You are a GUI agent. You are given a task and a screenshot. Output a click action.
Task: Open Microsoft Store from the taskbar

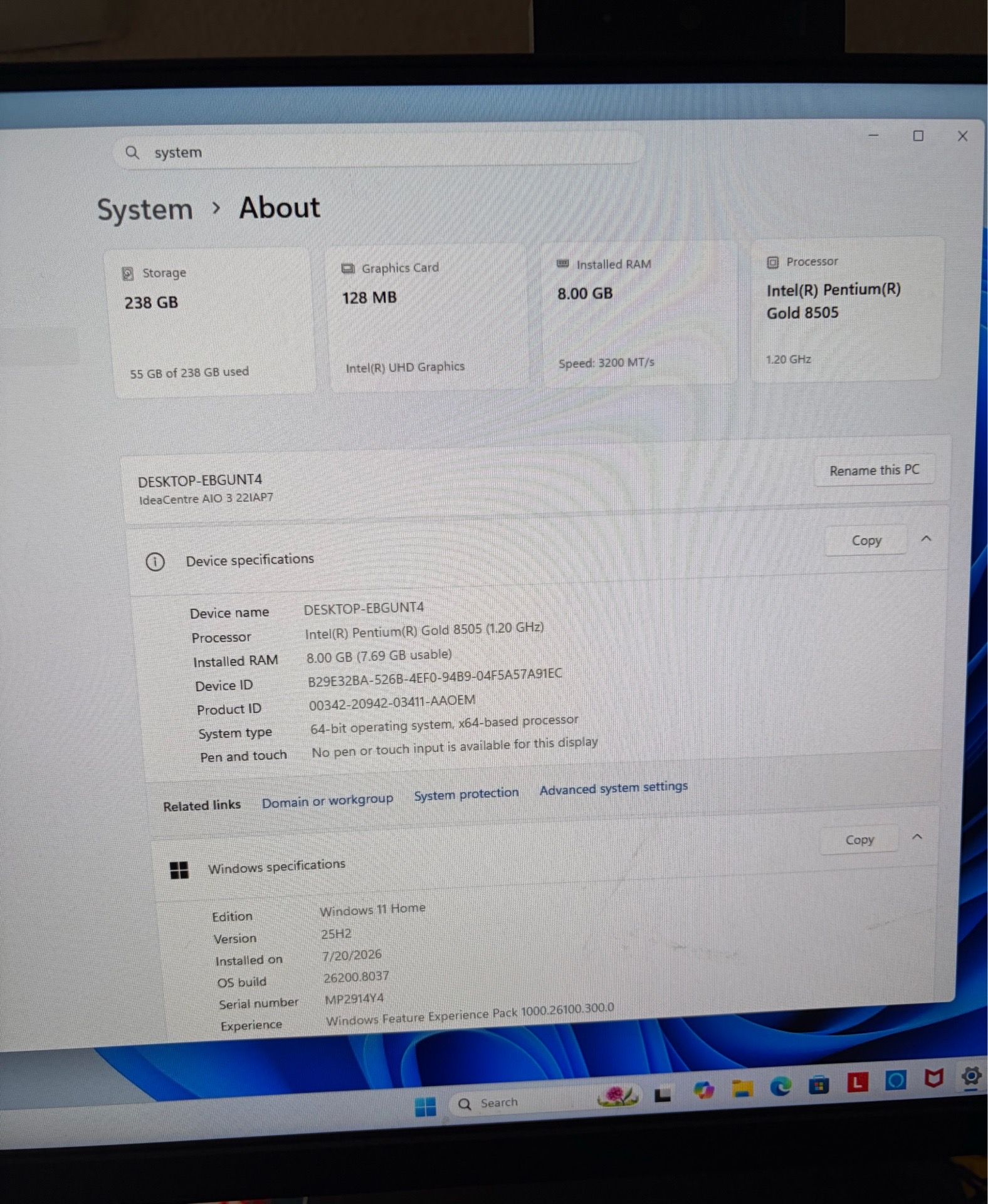pyautogui.click(x=818, y=1084)
